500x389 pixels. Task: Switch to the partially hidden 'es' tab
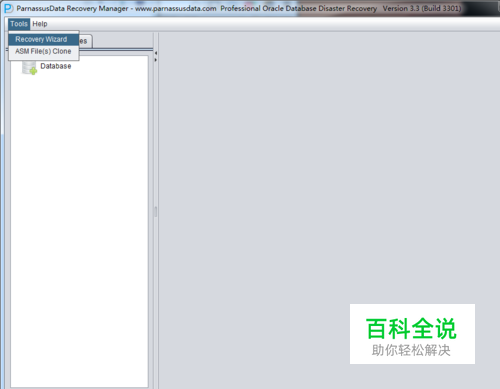[85, 41]
